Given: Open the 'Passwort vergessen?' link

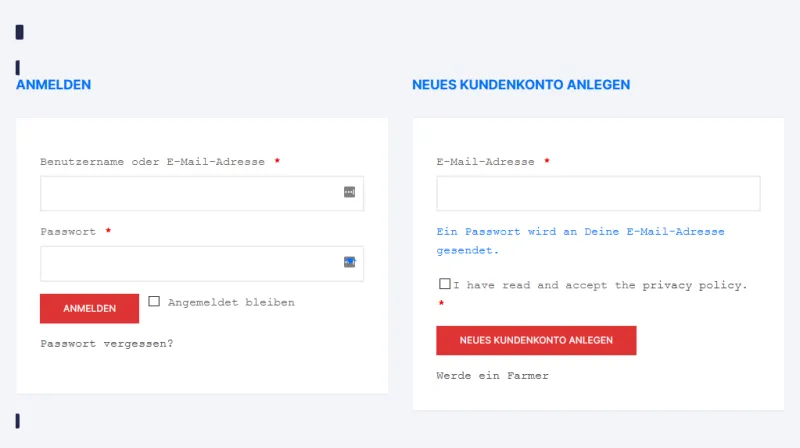Looking at the screenshot, I should pyautogui.click(x=107, y=344).
